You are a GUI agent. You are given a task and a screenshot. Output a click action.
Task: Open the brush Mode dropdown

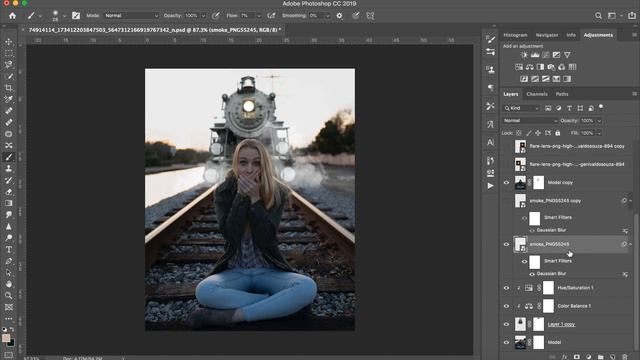pos(131,16)
